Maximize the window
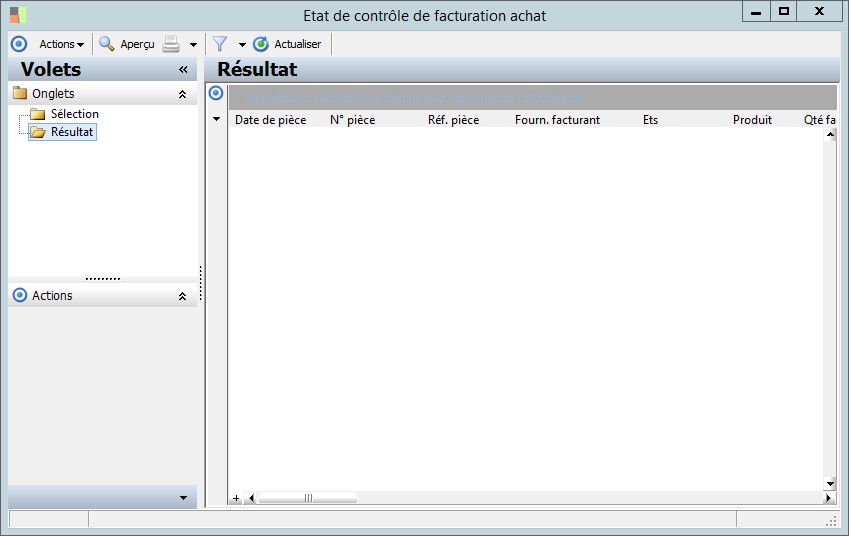This screenshot has width=849, height=536. [x=783, y=12]
